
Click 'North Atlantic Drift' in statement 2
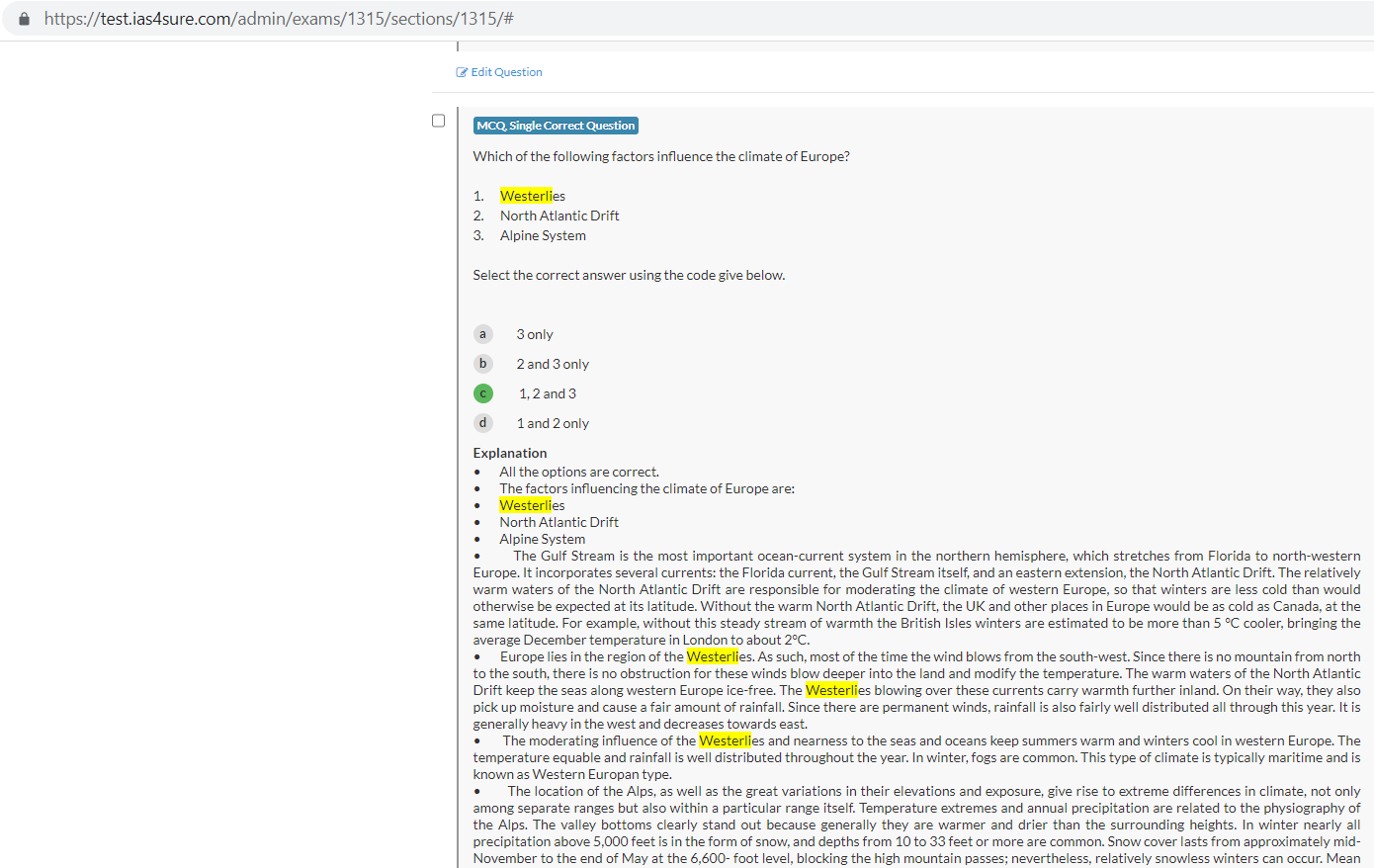tap(559, 216)
